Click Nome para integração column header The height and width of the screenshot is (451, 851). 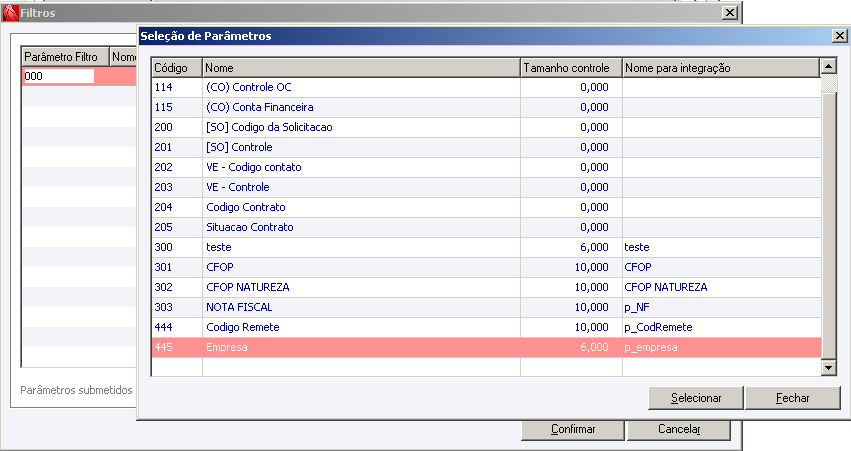[x=721, y=68]
